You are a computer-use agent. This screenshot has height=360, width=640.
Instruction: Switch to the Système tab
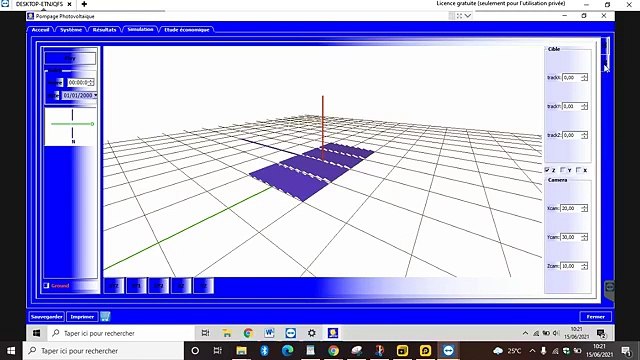71,30
